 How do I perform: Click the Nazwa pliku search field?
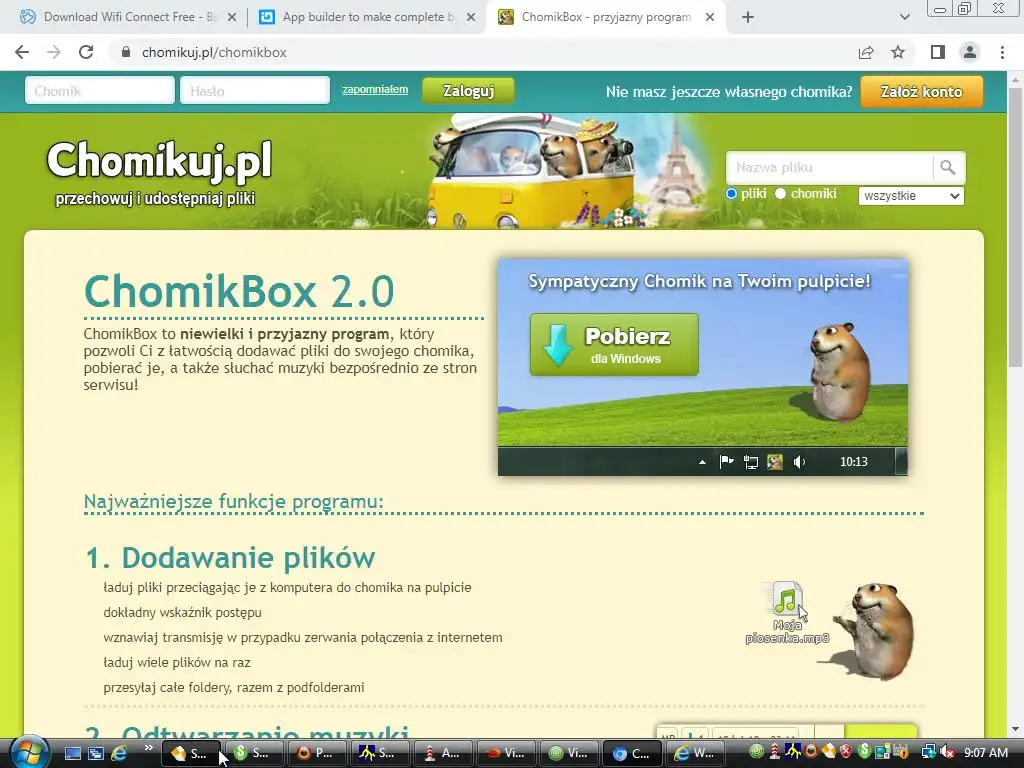pyautogui.click(x=829, y=167)
